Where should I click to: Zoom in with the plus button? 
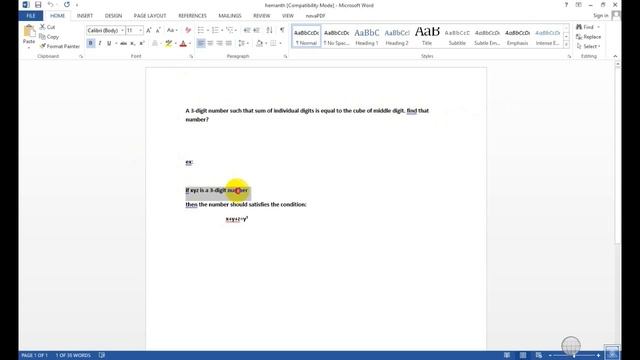click(x=598, y=356)
